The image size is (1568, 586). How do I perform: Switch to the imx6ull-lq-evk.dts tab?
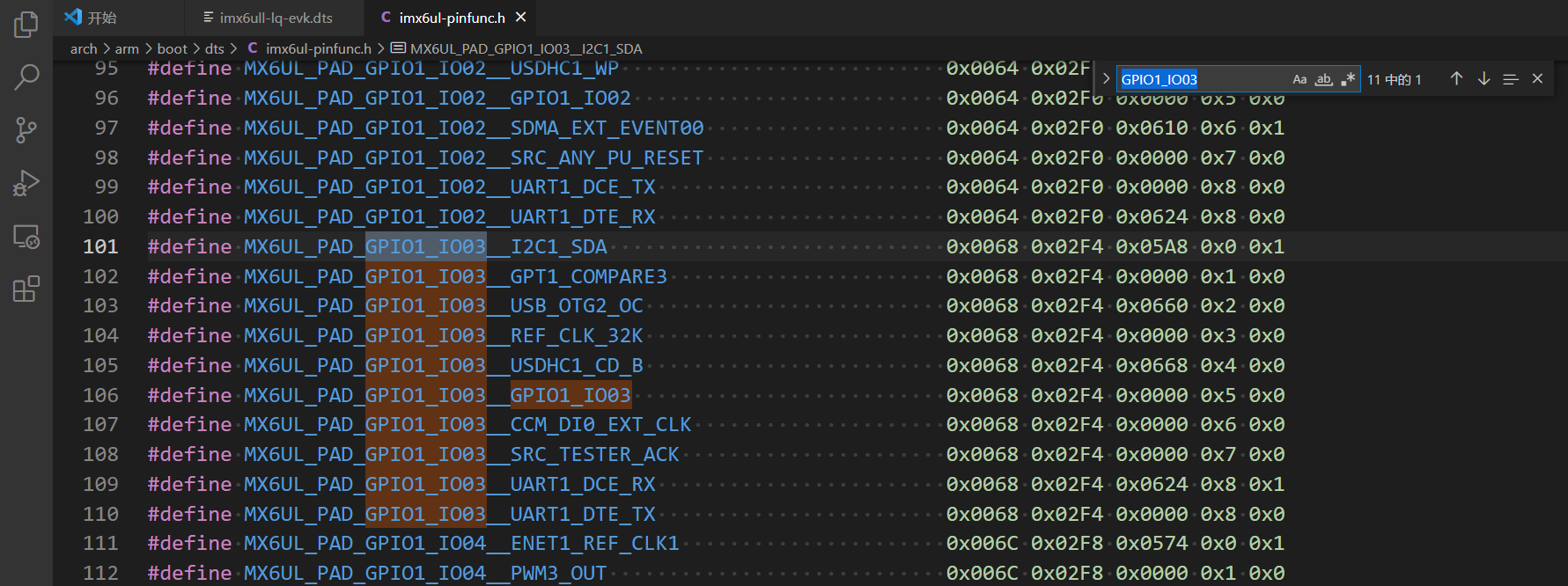point(275,18)
